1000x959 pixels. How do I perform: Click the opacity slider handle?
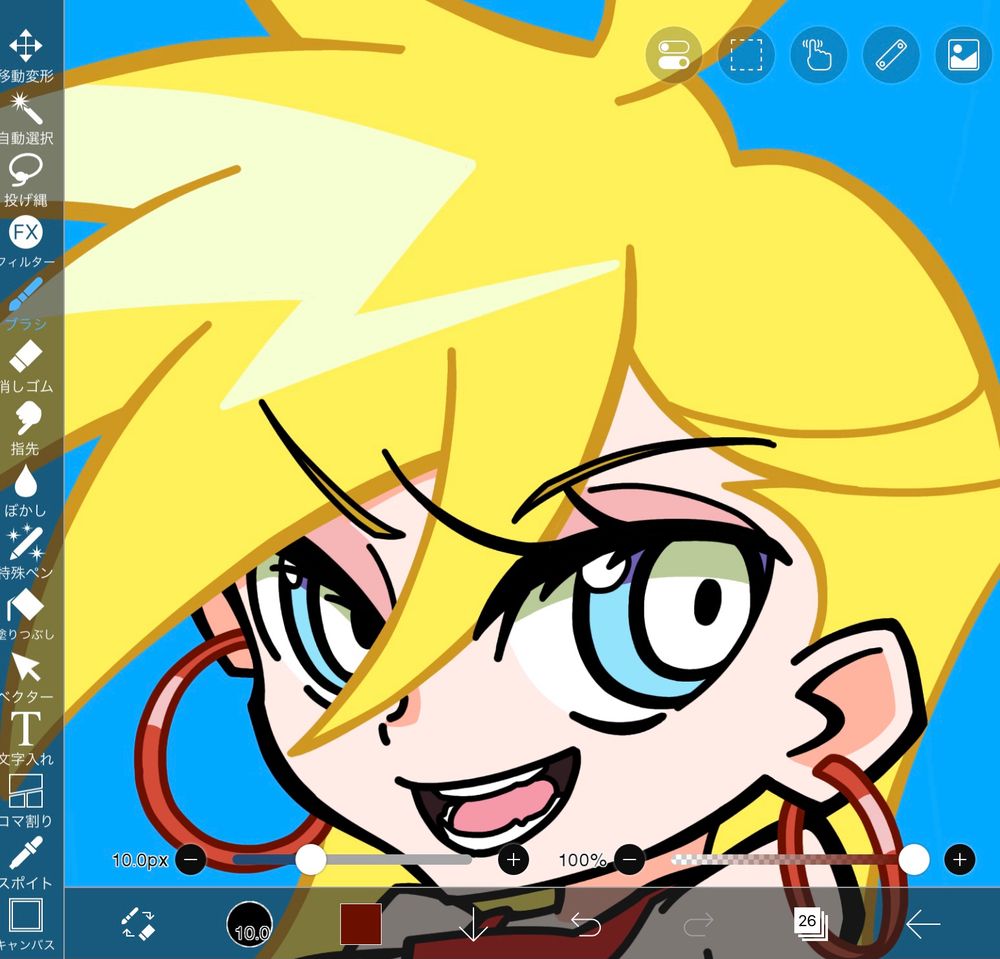(x=914, y=860)
